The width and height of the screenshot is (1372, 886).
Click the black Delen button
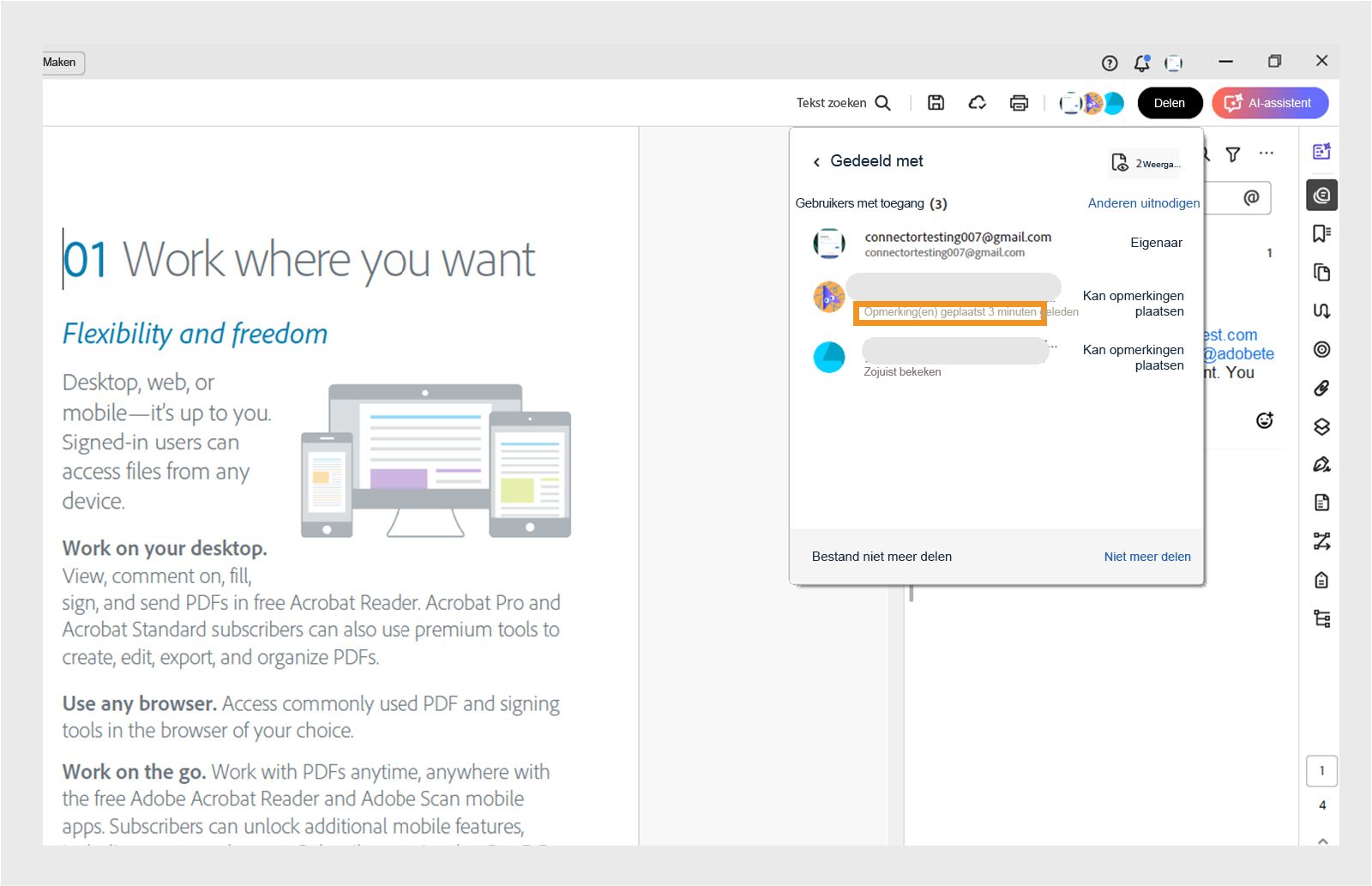pyautogui.click(x=1170, y=103)
